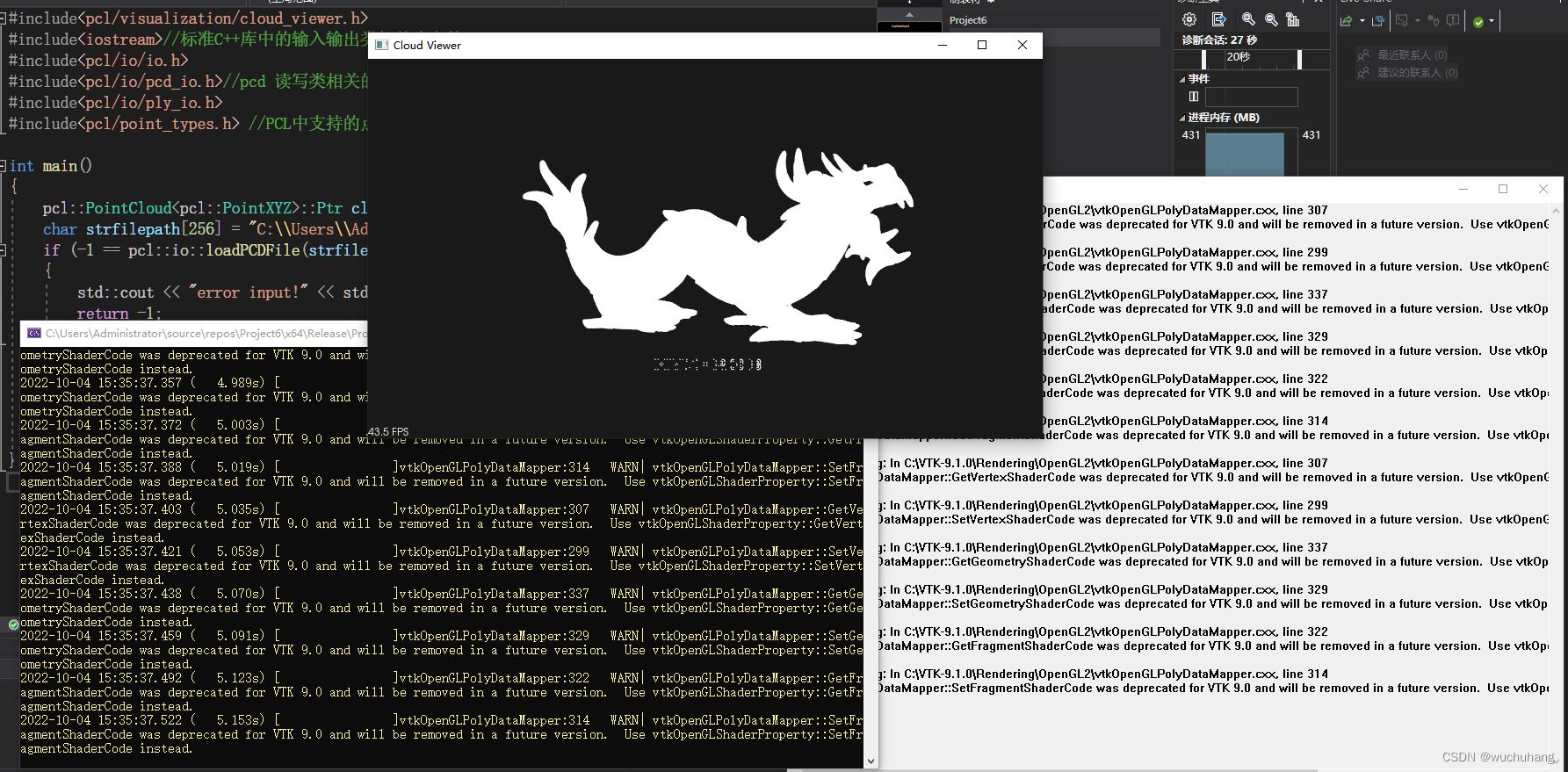
Task: Click the suggested contacts people icon
Action: 1363,73
